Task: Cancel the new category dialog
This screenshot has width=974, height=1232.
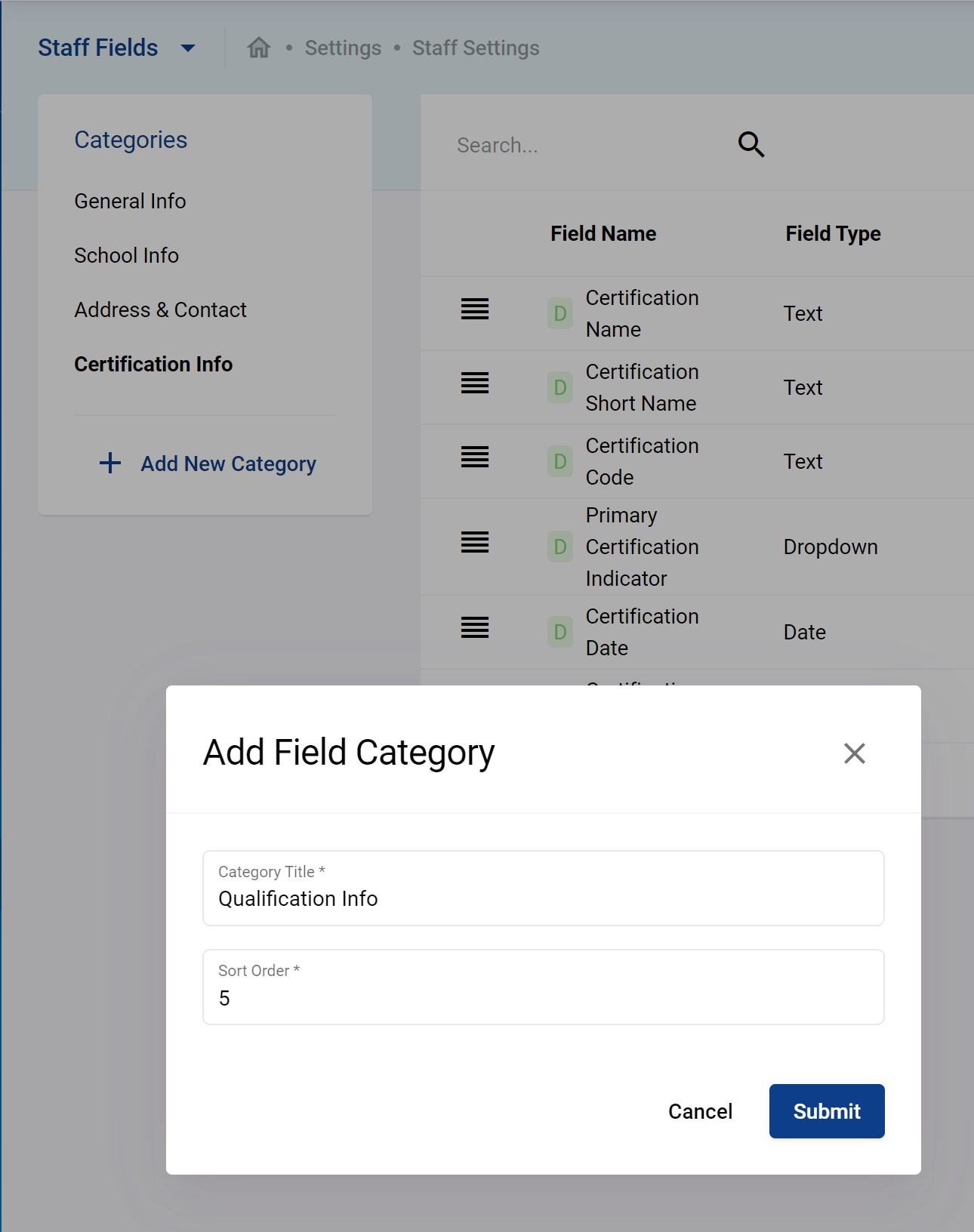Action: 700,1111
